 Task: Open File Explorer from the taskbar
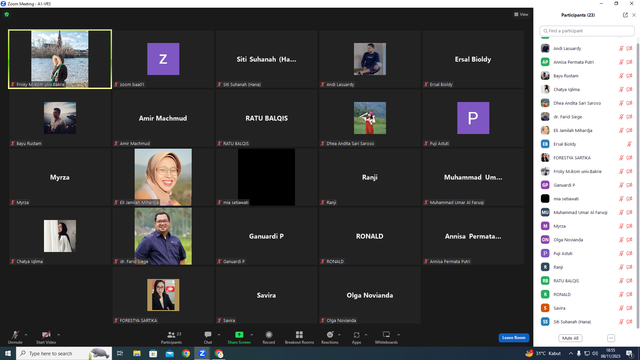[x=137, y=353]
